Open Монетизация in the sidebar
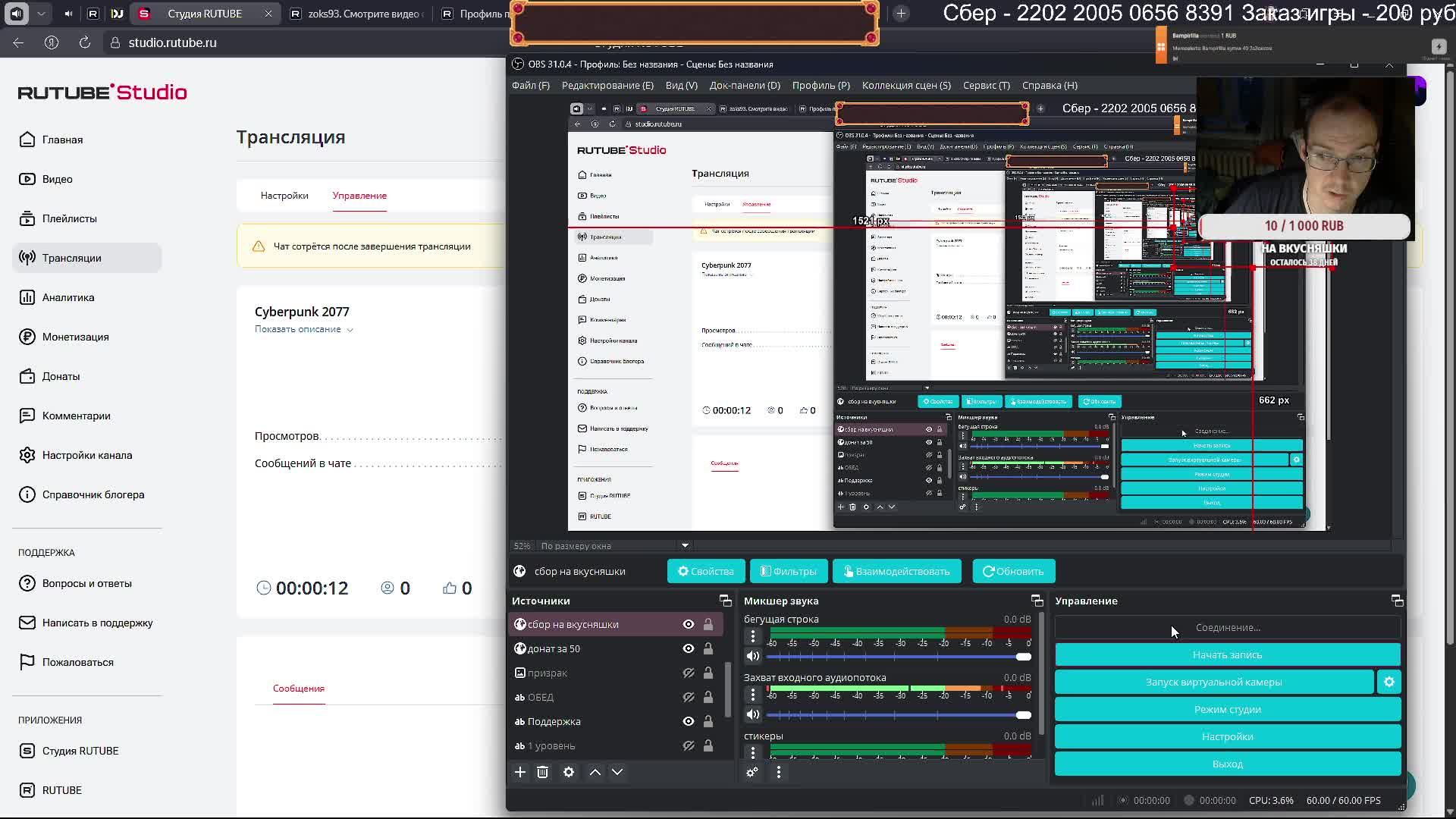Image resolution: width=1456 pixels, height=819 pixels. [x=75, y=337]
